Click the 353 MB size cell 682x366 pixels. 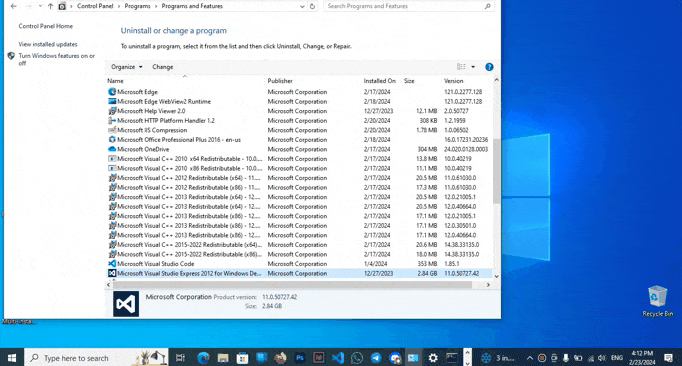427,264
